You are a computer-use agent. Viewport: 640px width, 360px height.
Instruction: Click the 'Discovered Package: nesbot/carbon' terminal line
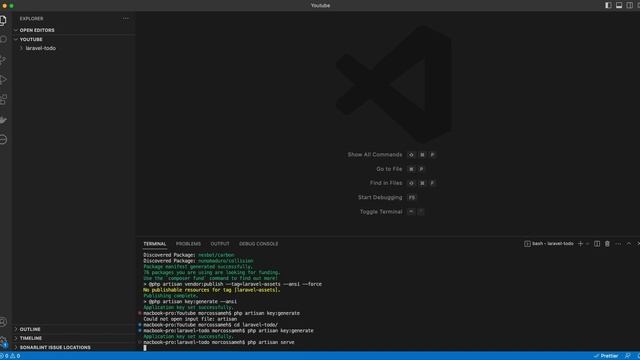point(189,255)
